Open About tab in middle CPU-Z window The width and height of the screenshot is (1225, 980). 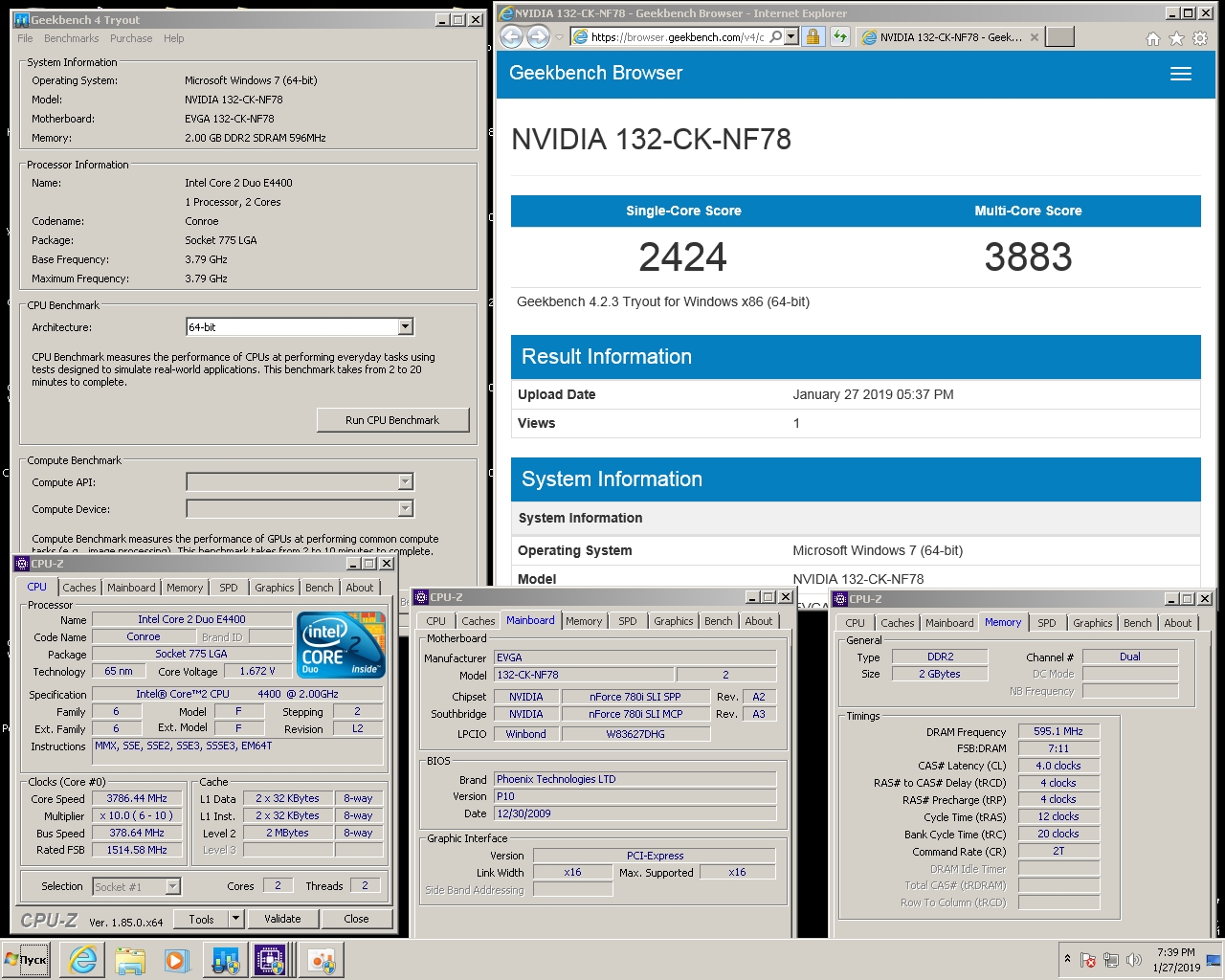[759, 621]
